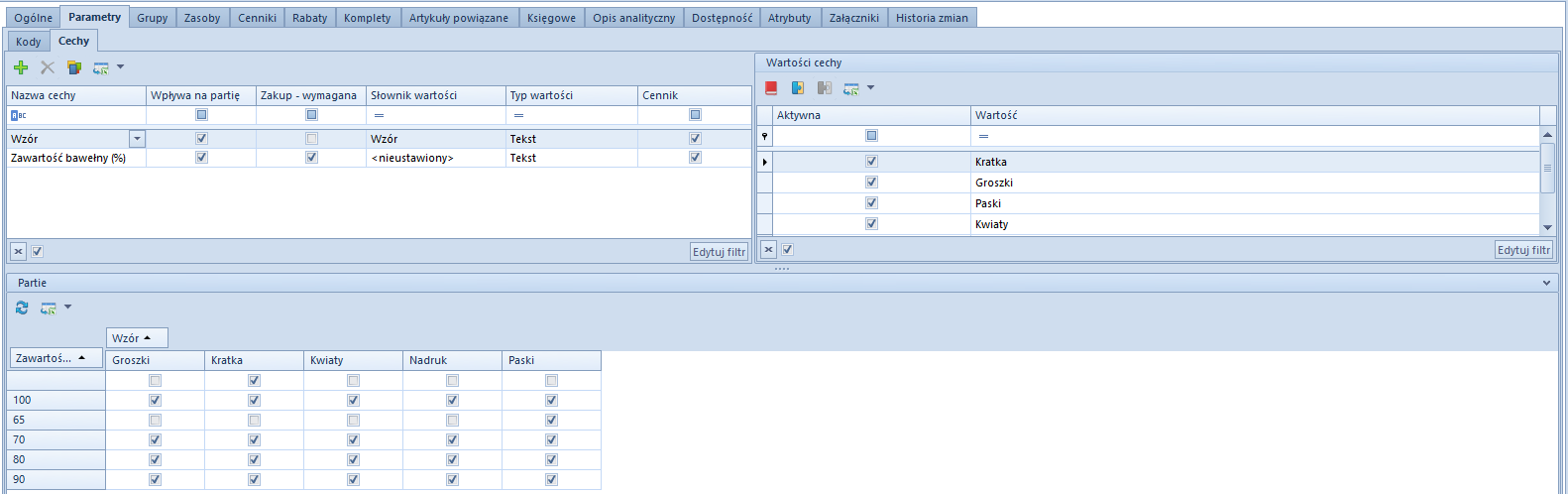Click the blue-yellow icon in Wartości cechy toolbar
Image resolution: width=1568 pixels, height=494 pixels.
pyautogui.click(x=798, y=88)
